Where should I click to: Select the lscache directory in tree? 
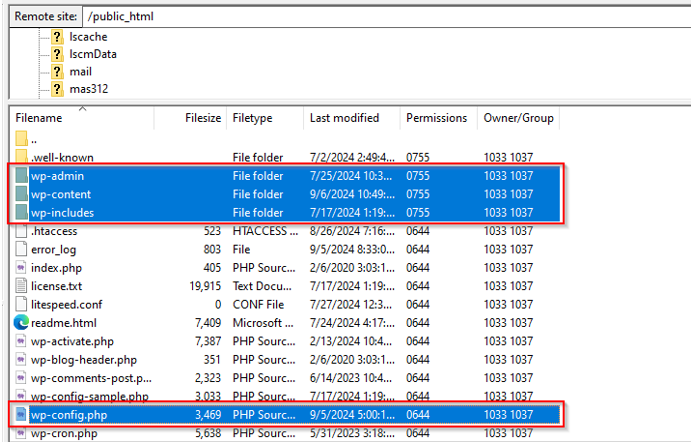click(x=88, y=37)
